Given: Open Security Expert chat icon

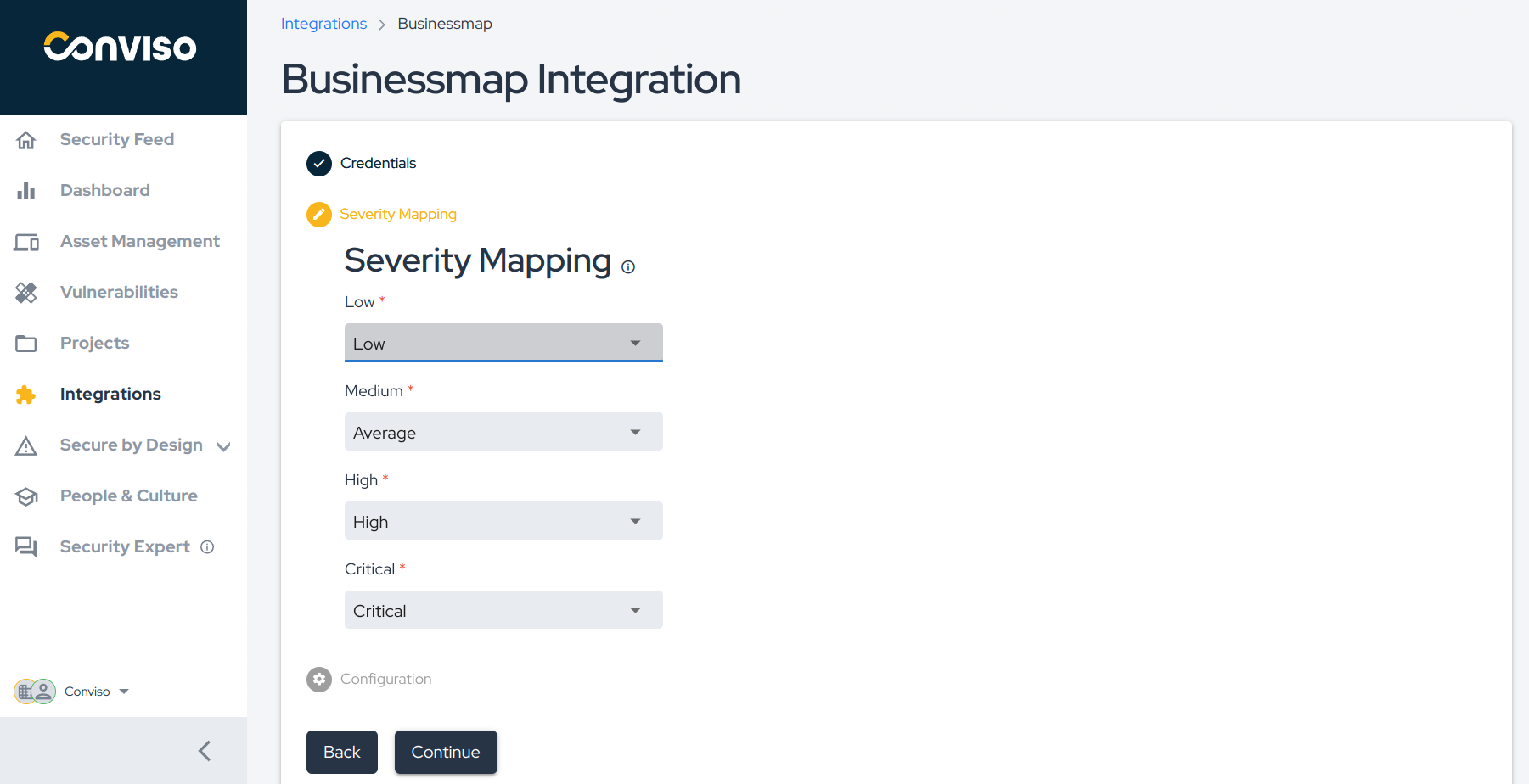Looking at the screenshot, I should (26, 546).
